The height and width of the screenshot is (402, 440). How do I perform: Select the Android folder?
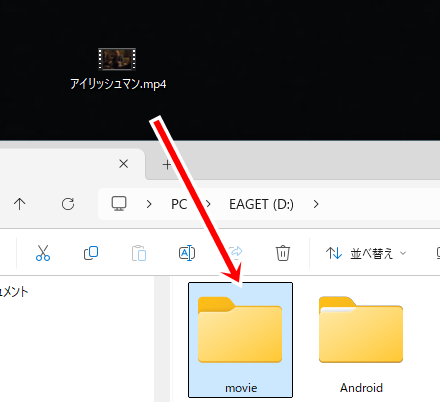tap(361, 340)
